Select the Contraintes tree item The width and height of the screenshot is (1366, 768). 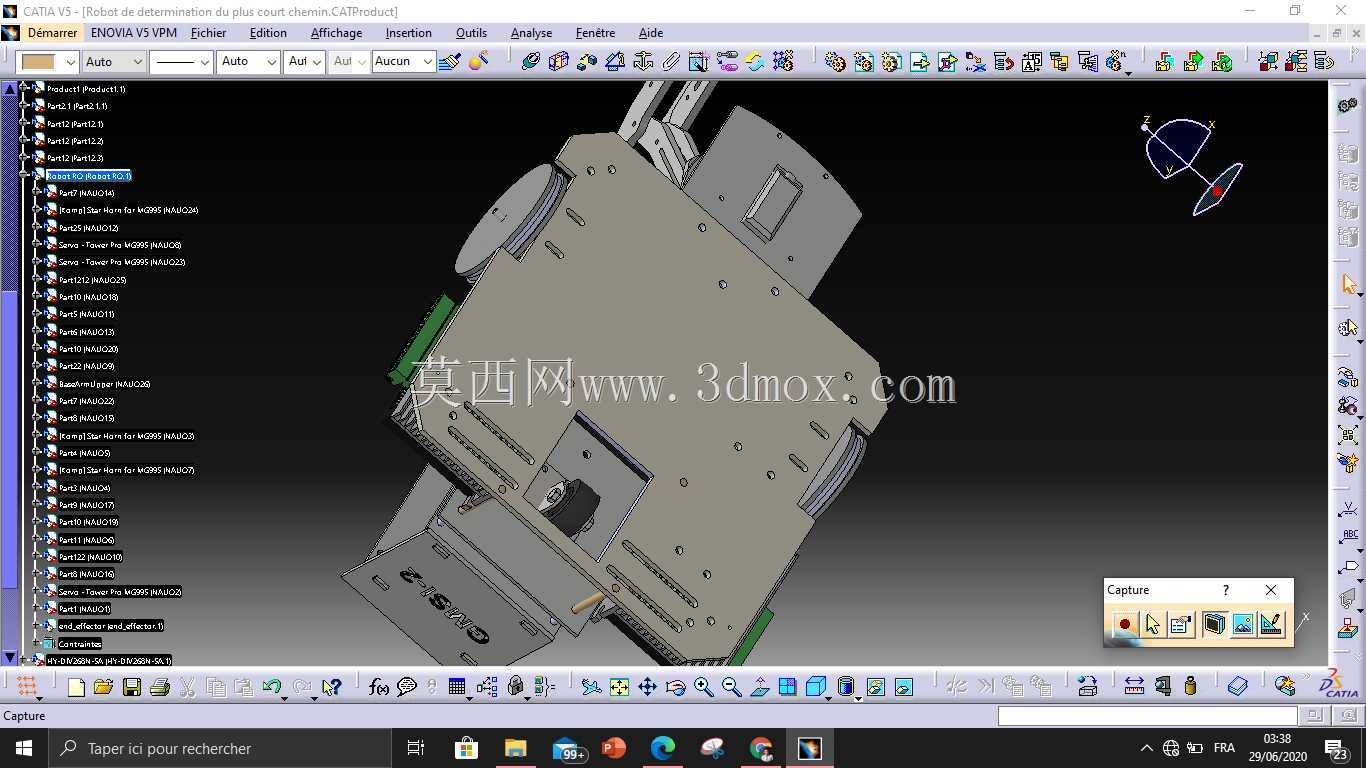pos(79,643)
